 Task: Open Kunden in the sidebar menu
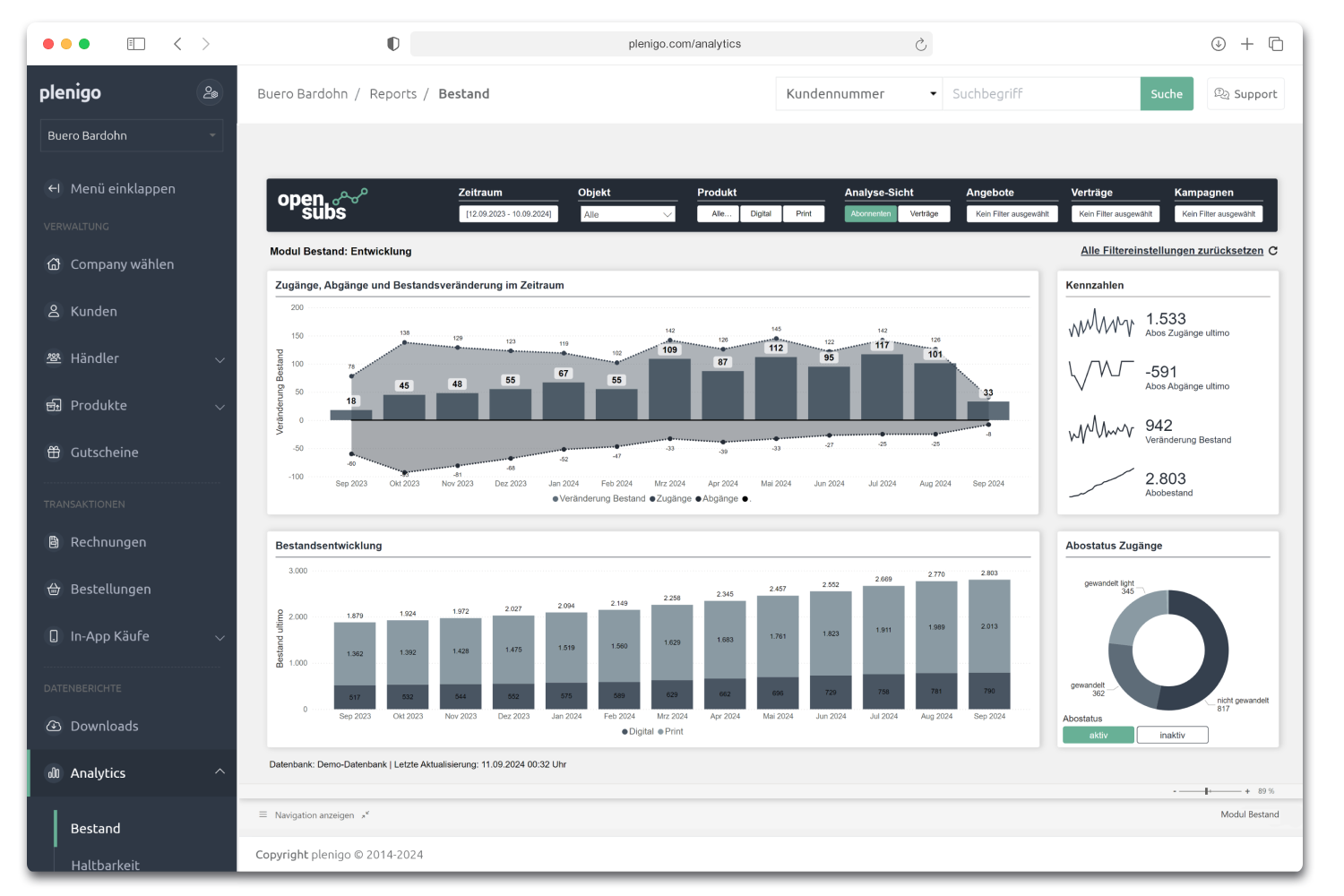tap(94, 312)
